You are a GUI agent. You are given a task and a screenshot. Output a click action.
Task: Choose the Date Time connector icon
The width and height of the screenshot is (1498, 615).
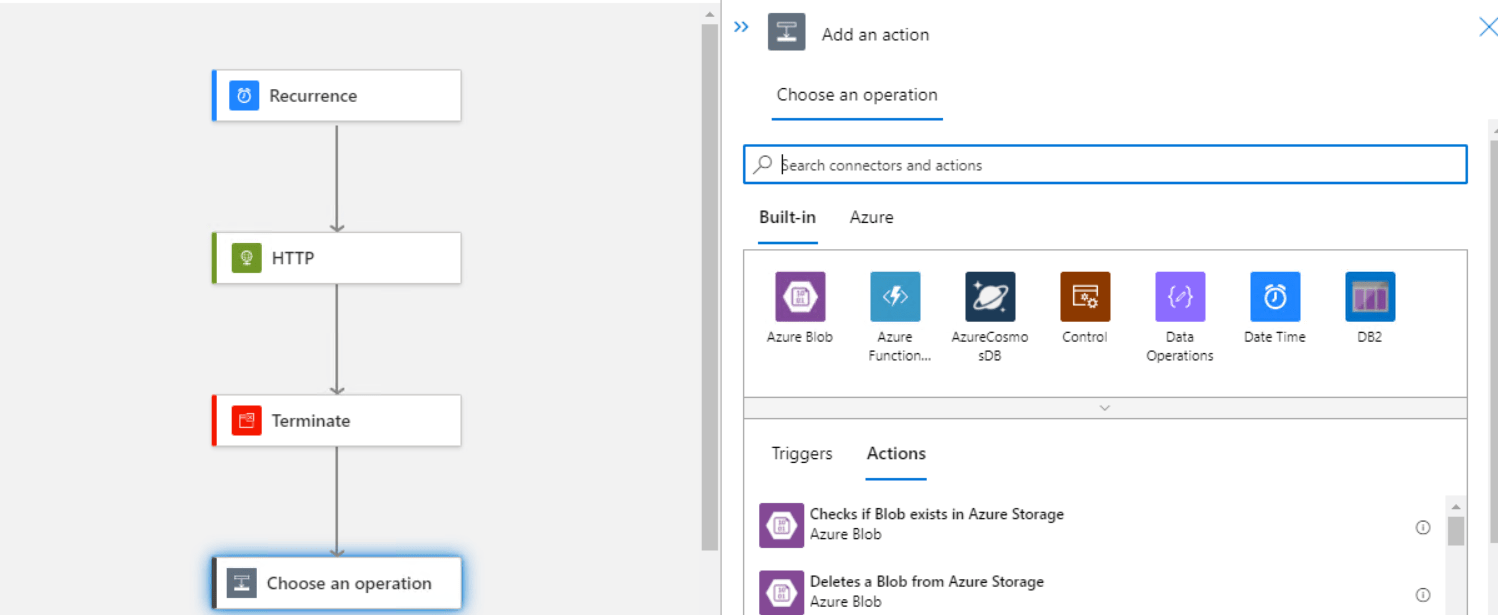click(x=1275, y=297)
